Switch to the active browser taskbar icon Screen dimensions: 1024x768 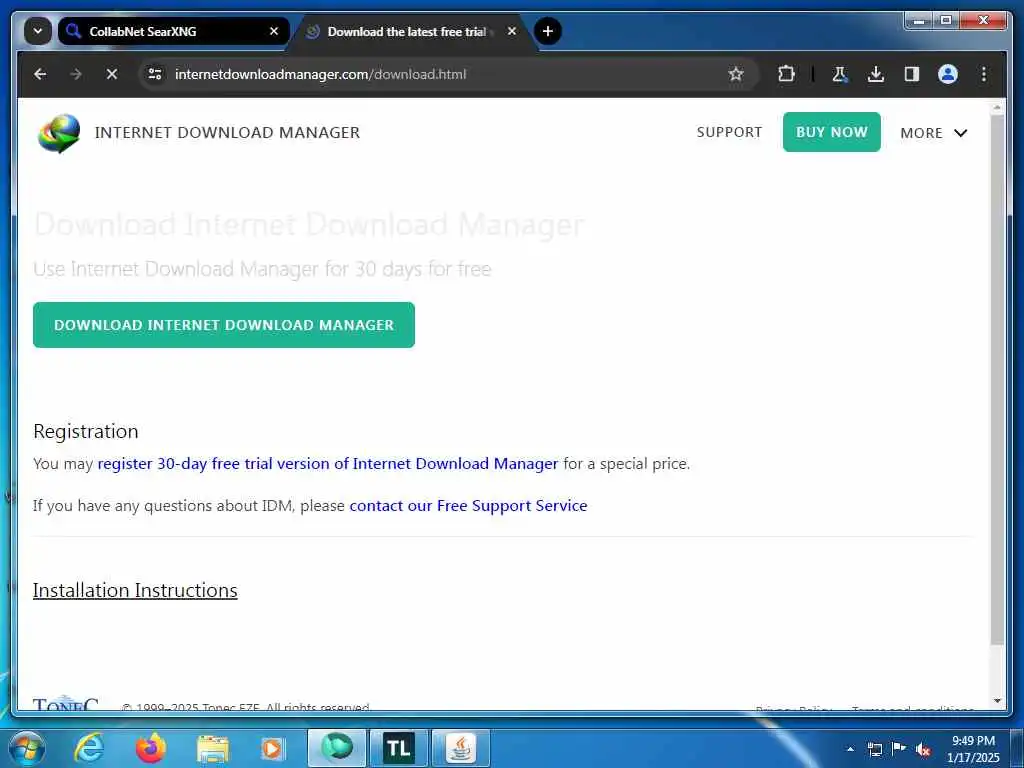pyautogui.click(x=337, y=748)
